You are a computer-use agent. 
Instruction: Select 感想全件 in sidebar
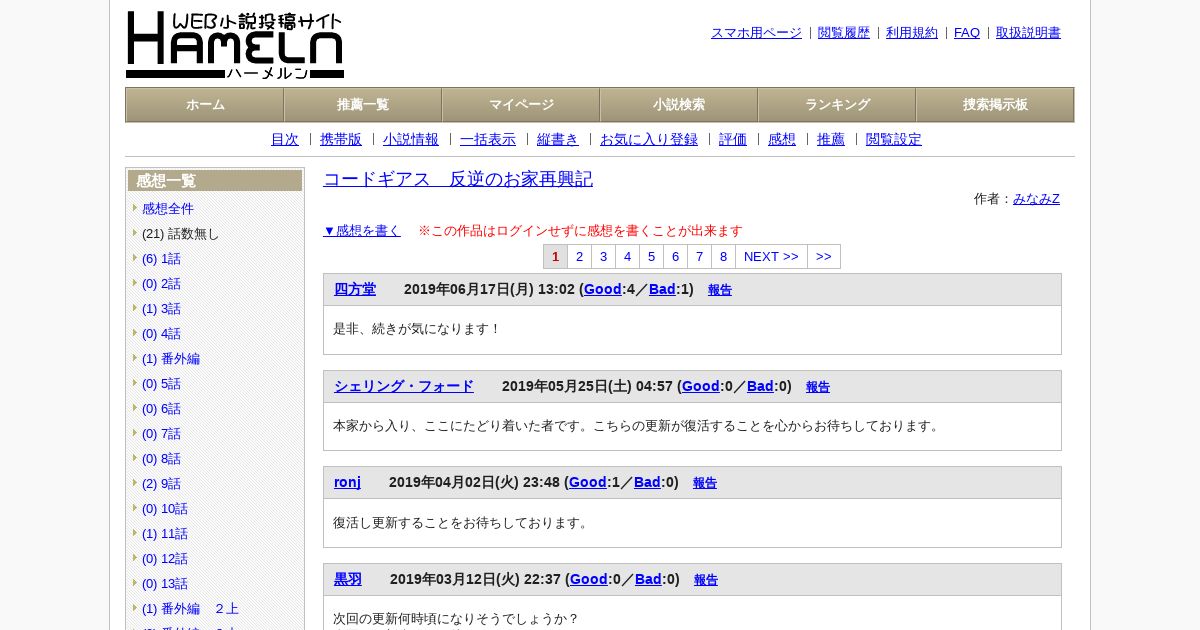pos(168,208)
